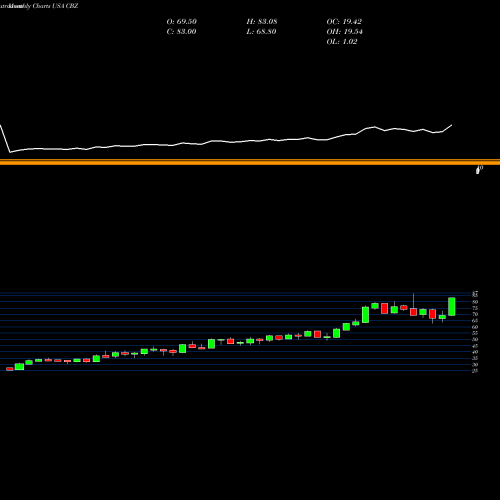Click the 'OC: 19.42' reading

[x=344, y=22]
